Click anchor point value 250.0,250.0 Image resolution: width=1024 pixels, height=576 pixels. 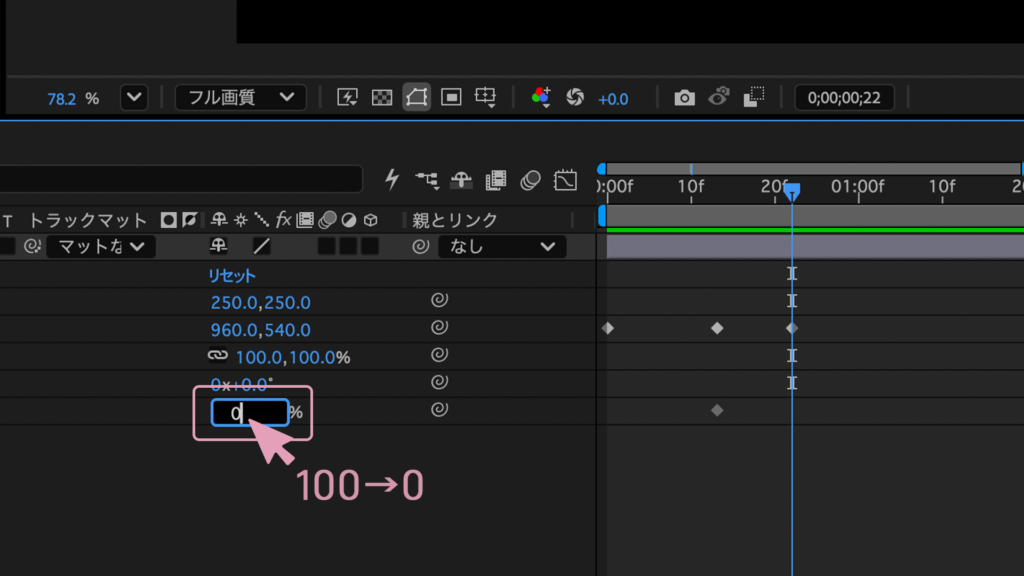pyautogui.click(x=261, y=303)
